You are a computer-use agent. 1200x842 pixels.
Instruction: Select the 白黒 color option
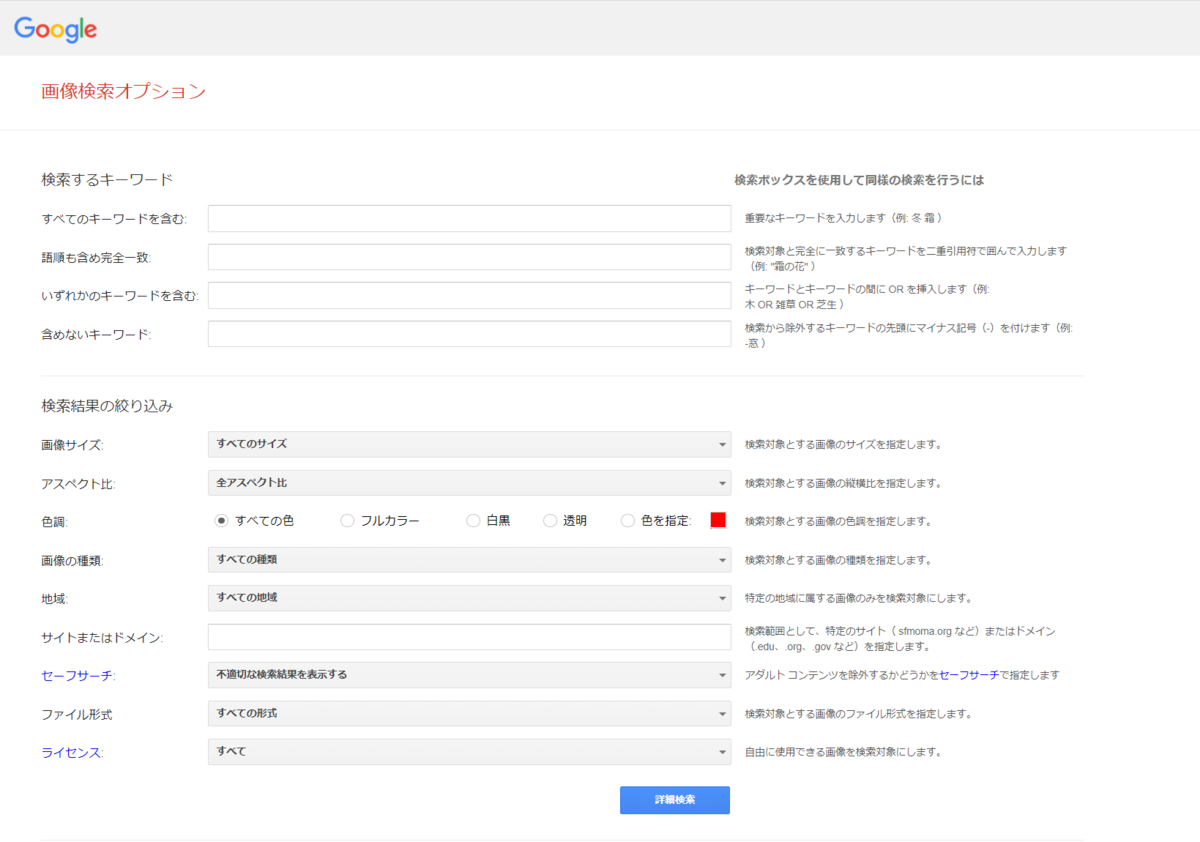[x=471, y=520]
